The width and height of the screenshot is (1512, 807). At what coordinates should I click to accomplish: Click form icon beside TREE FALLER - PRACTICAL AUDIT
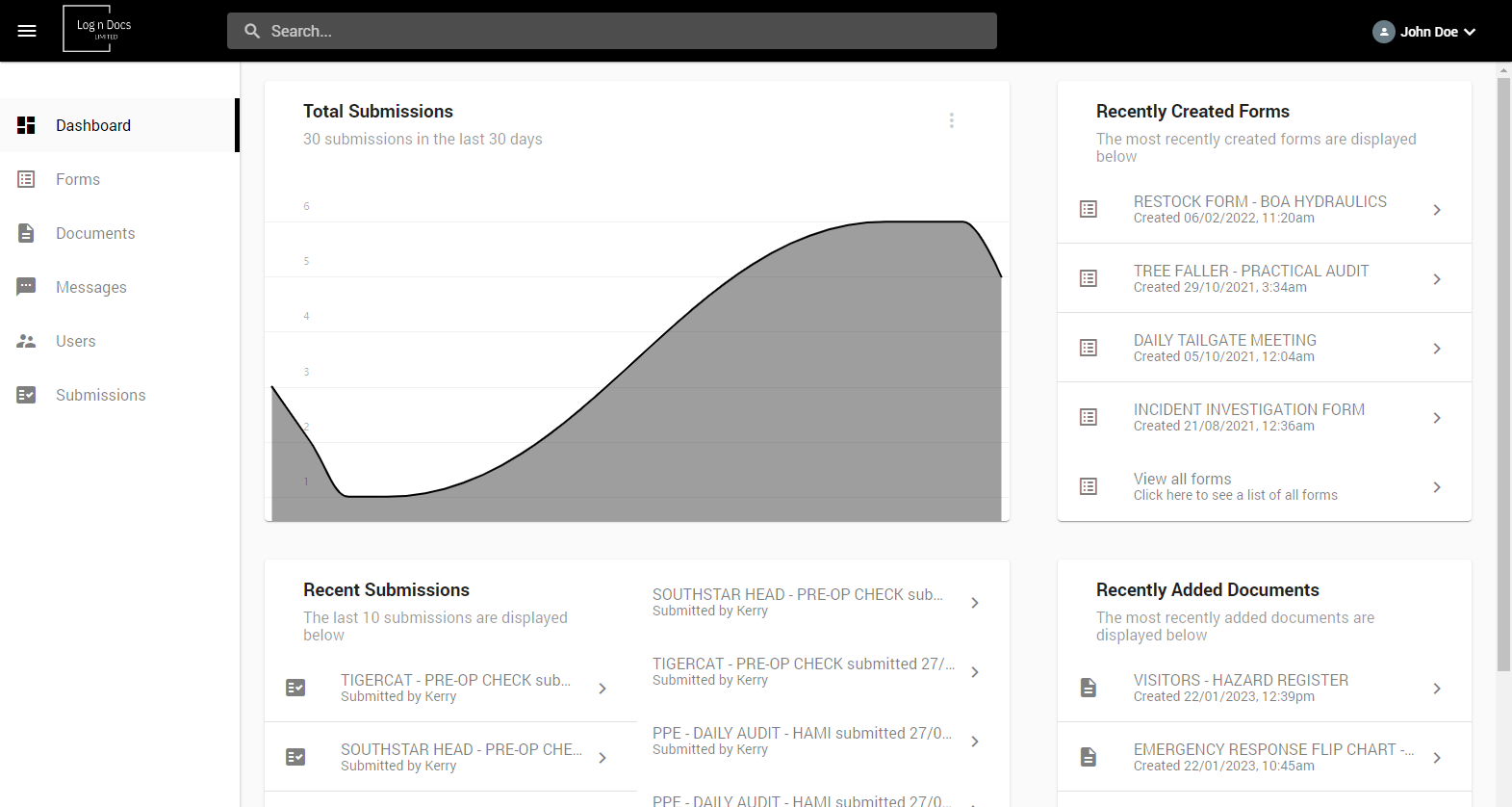tap(1089, 278)
